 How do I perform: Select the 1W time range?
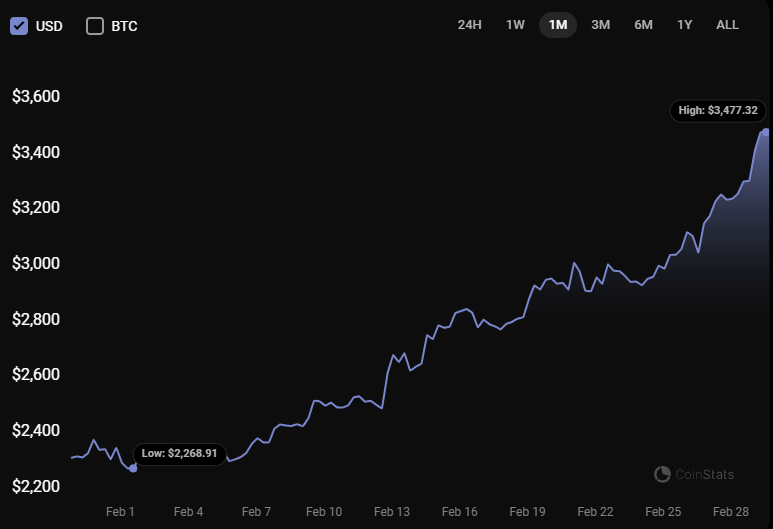(x=515, y=25)
